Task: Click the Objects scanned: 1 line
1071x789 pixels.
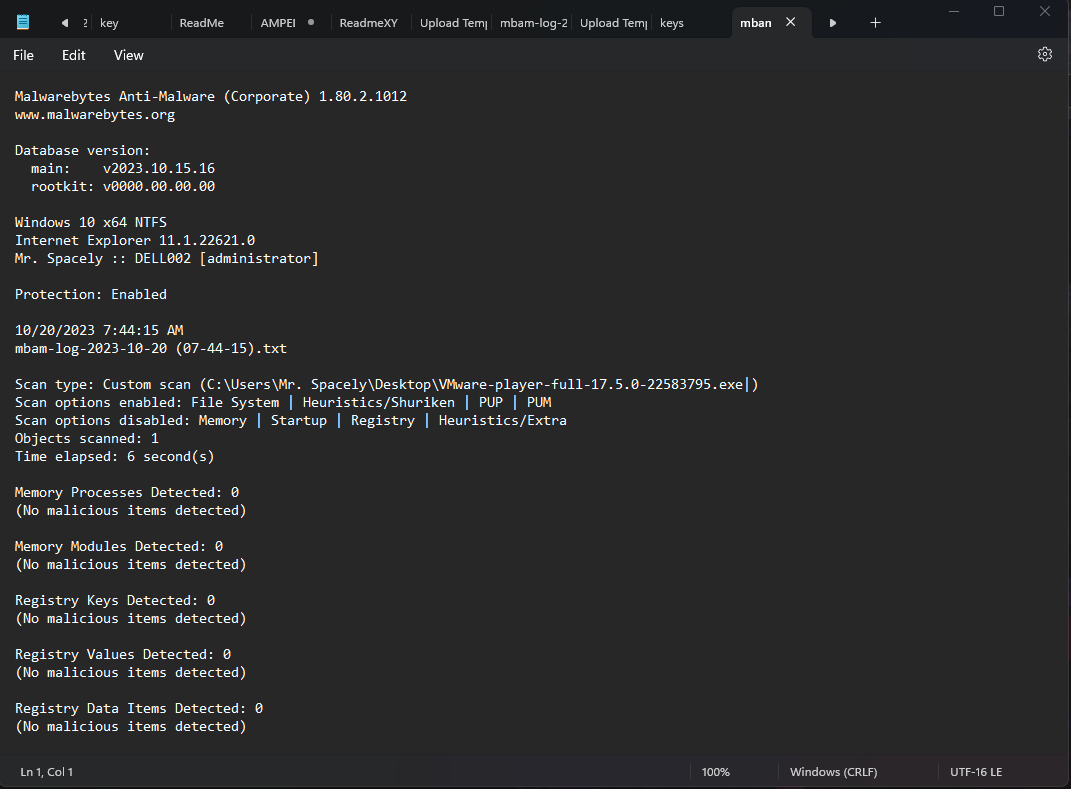Action: pos(87,439)
